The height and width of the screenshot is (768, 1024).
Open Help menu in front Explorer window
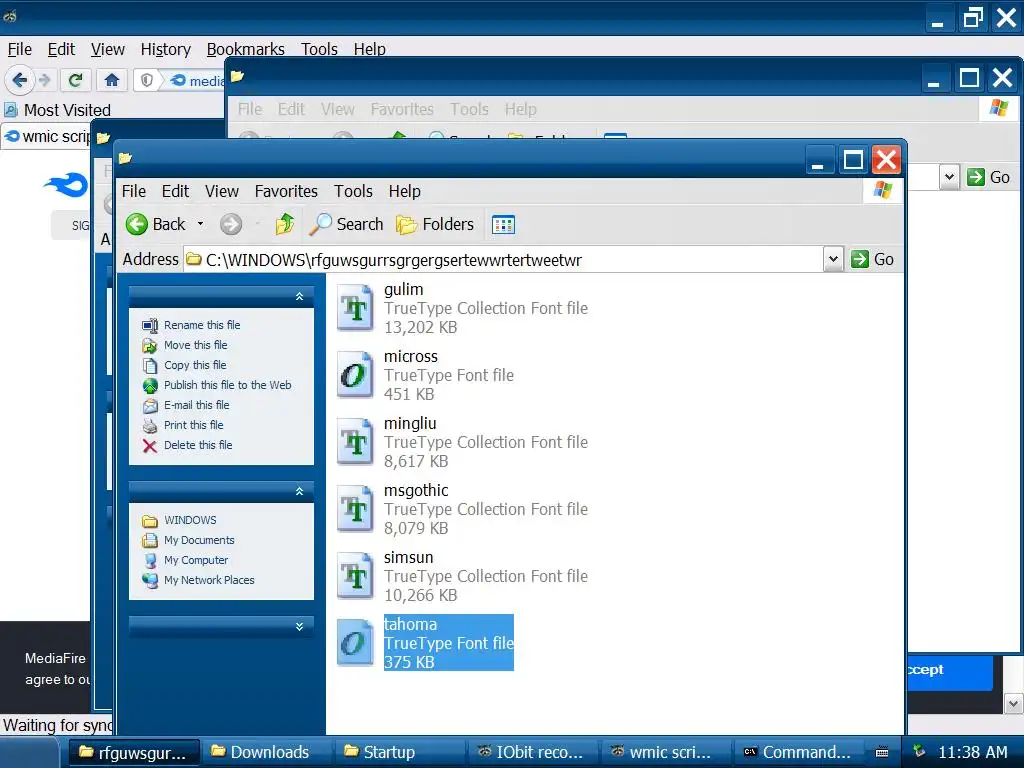pyautogui.click(x=404, y=191)
